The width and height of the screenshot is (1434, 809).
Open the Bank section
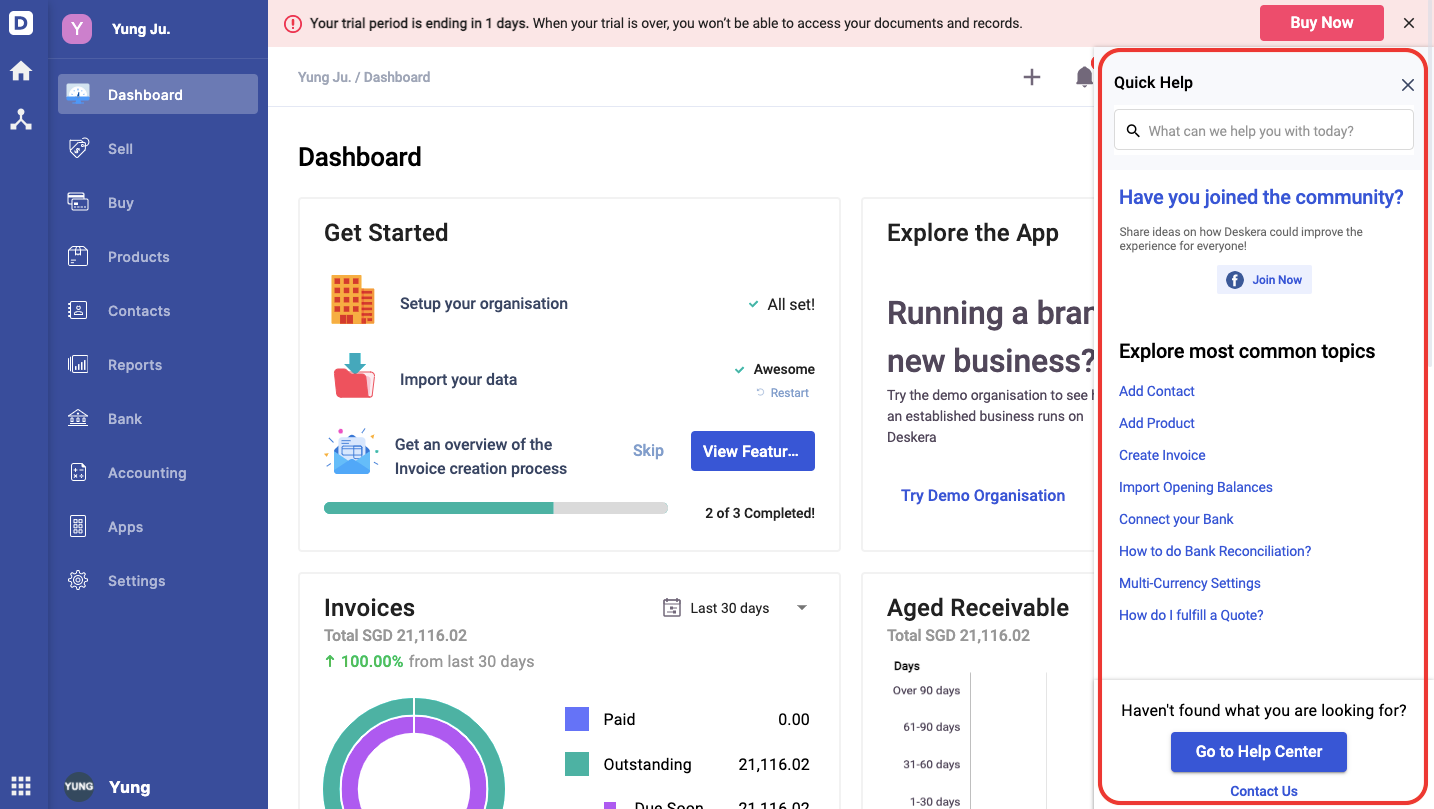pos(158,418)
